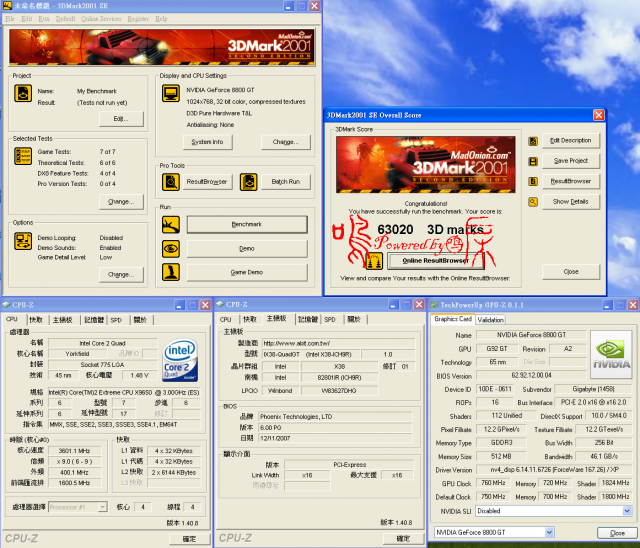Screen dimensions: 640x548
Task: Click the NVIDIA logo in GPU-Z
Action: click(611, 354)
